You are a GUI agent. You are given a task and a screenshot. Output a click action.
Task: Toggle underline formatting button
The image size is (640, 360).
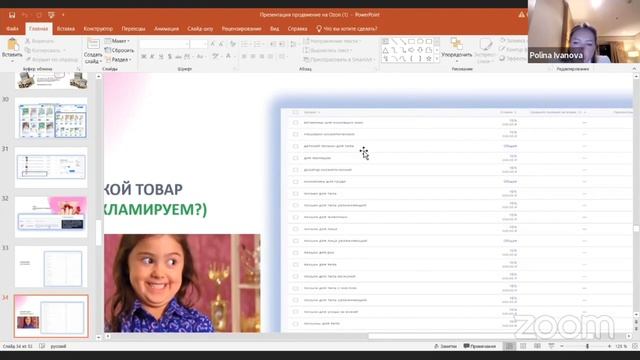click(161, 57)
